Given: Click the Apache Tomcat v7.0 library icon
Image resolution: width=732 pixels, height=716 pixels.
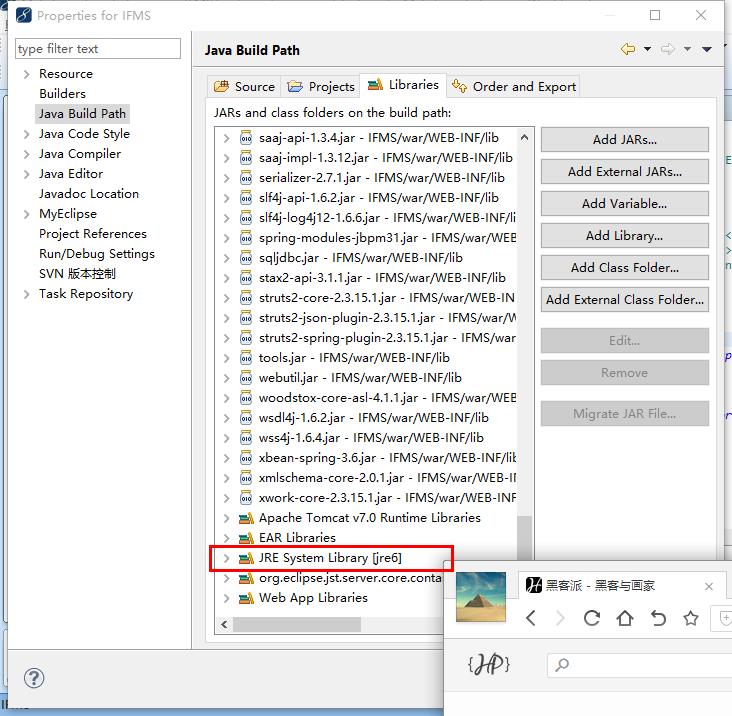Looking at the screenshot, I should click(246, 518).
